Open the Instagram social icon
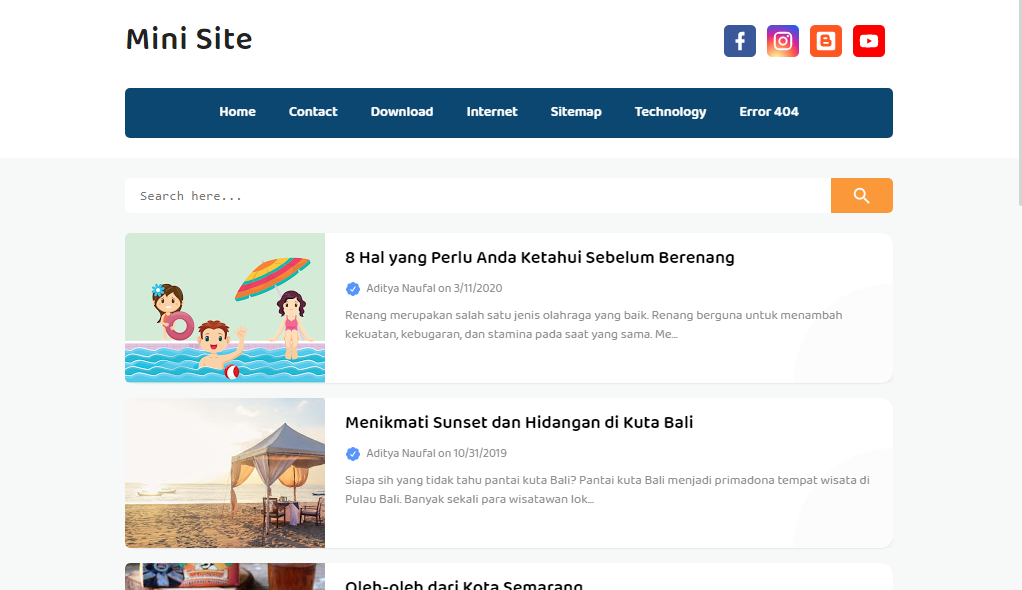 pos(783,41)
